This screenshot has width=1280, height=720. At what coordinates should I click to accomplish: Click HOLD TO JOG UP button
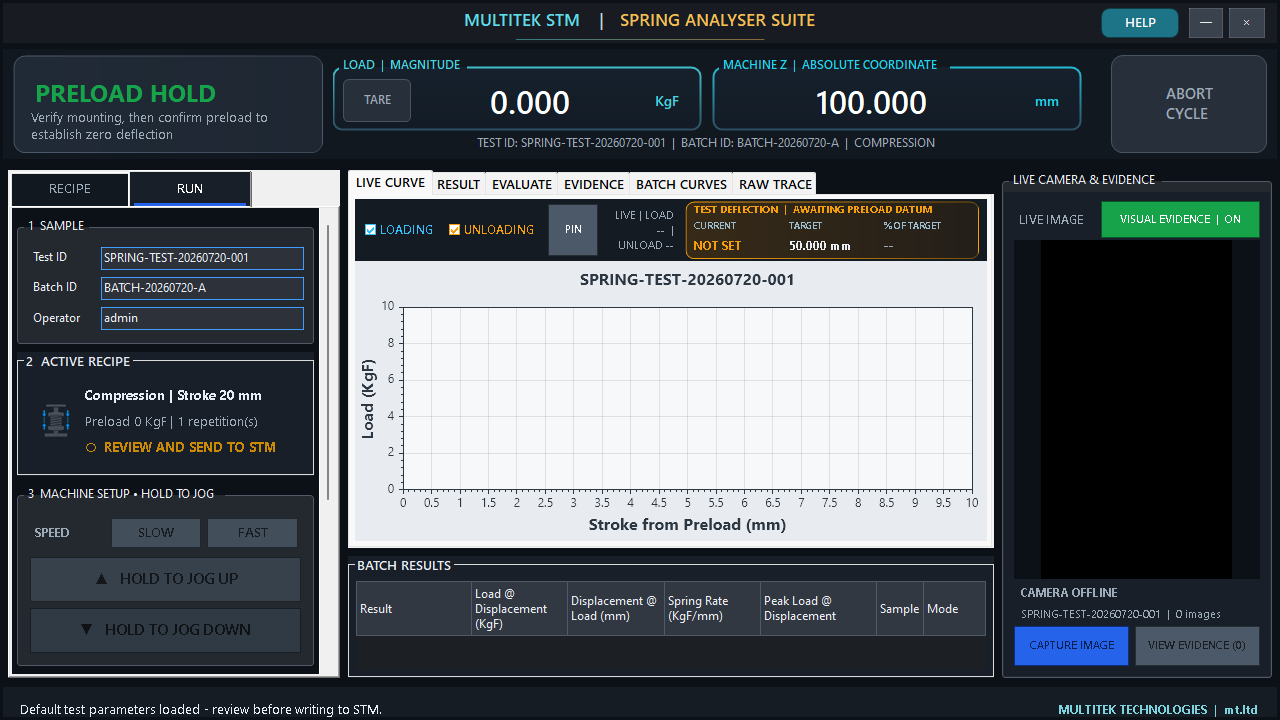click(166, 579)
